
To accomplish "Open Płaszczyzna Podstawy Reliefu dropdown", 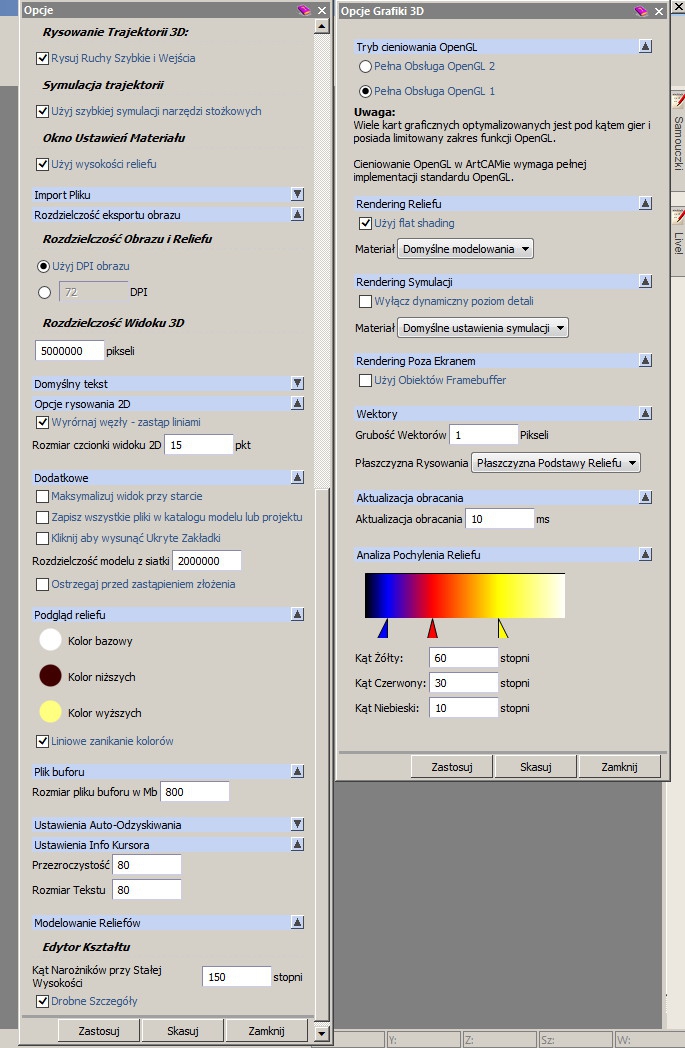I will 556,463.
